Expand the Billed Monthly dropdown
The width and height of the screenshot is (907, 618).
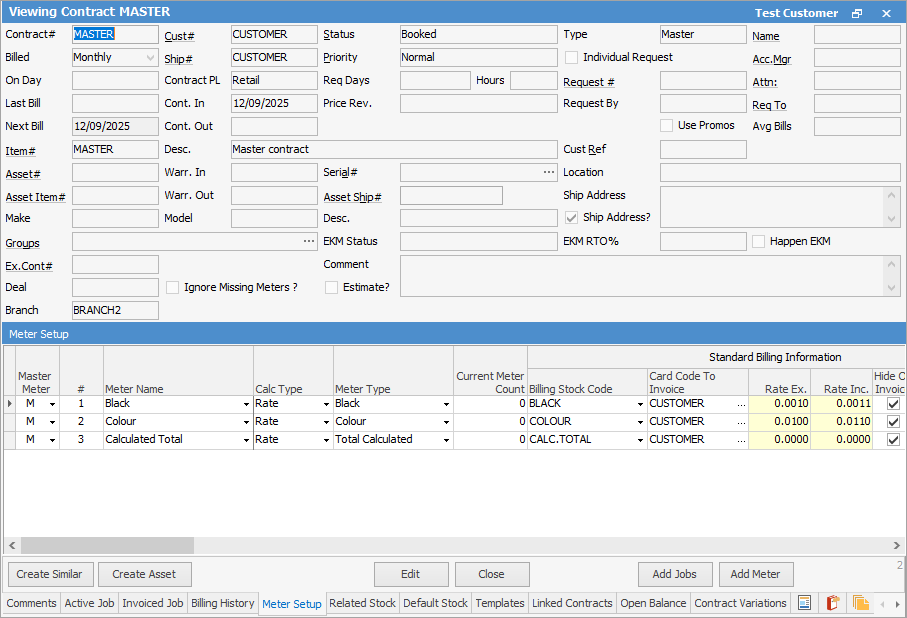pyautogui.click(x=150, y=57)
